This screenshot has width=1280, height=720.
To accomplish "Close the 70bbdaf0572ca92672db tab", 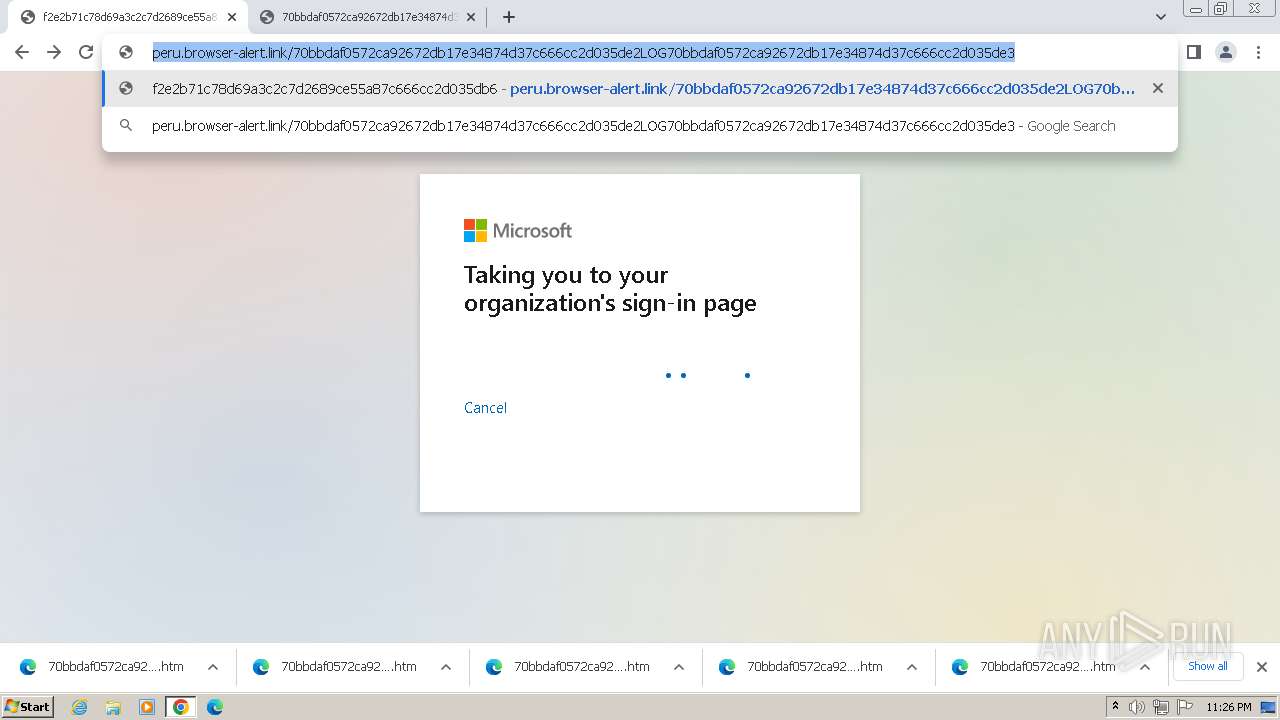I will point(471,17).
